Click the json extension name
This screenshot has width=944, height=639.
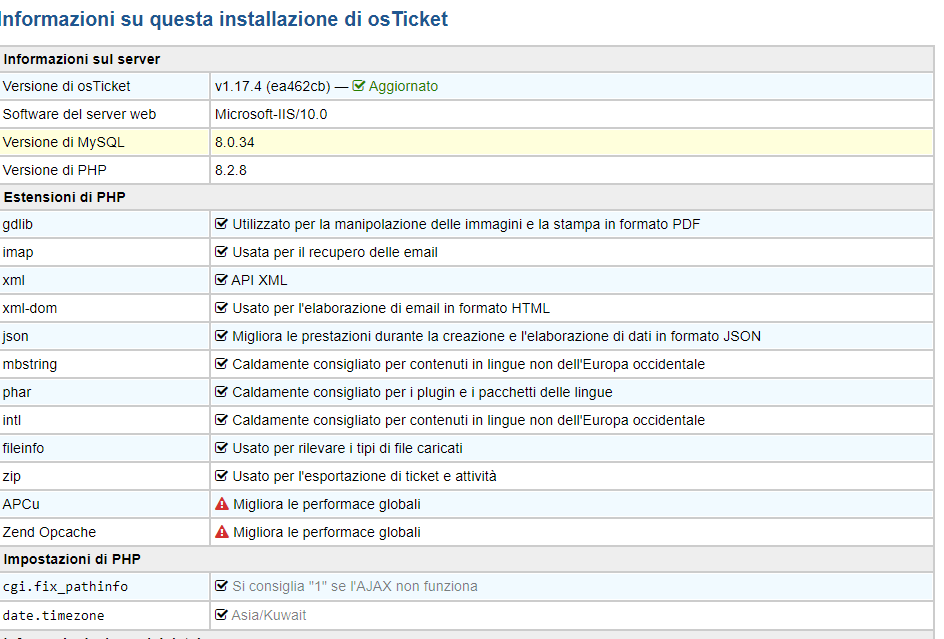pos(16,336)
